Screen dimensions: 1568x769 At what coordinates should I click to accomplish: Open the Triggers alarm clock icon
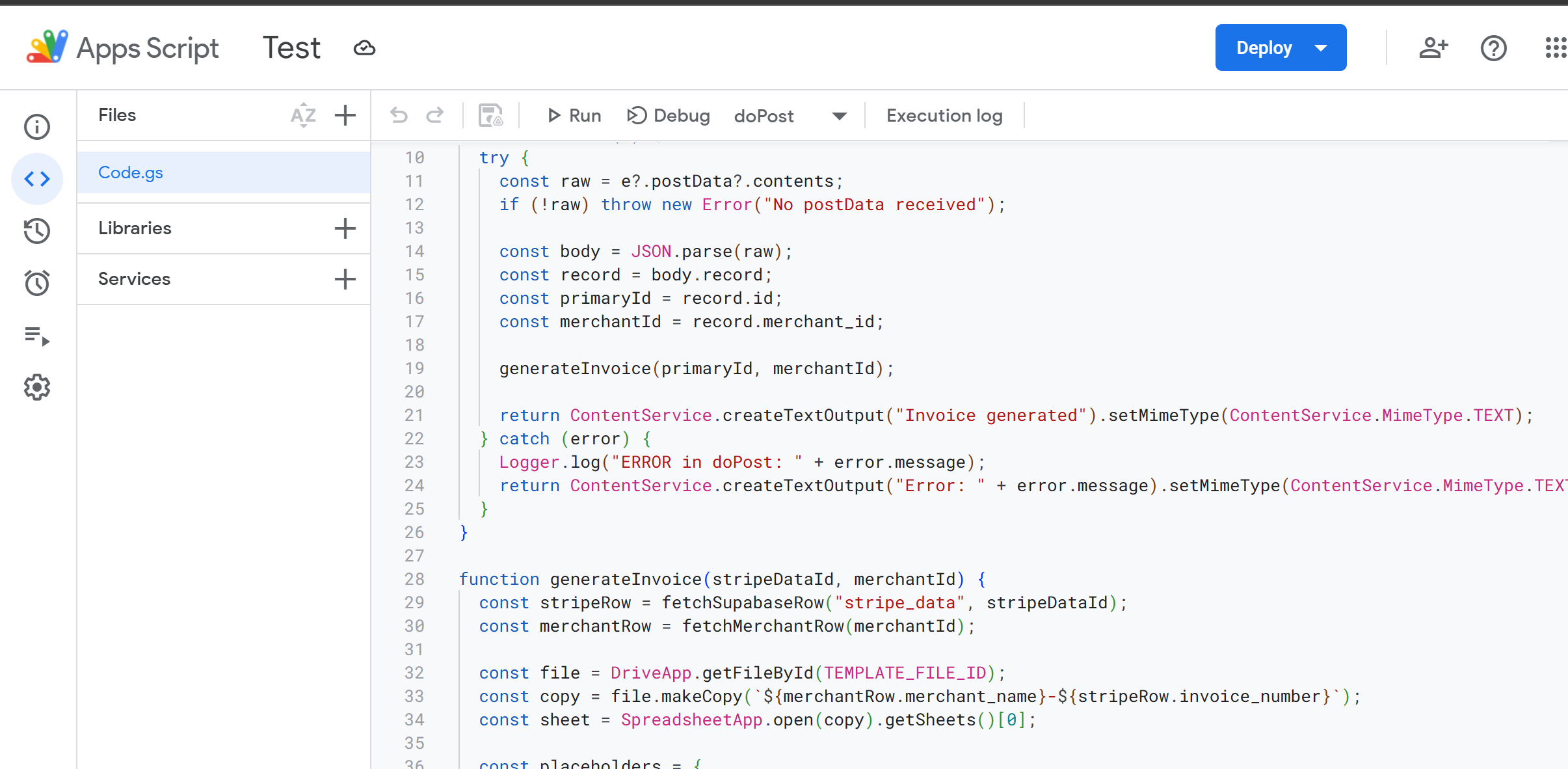37,283
